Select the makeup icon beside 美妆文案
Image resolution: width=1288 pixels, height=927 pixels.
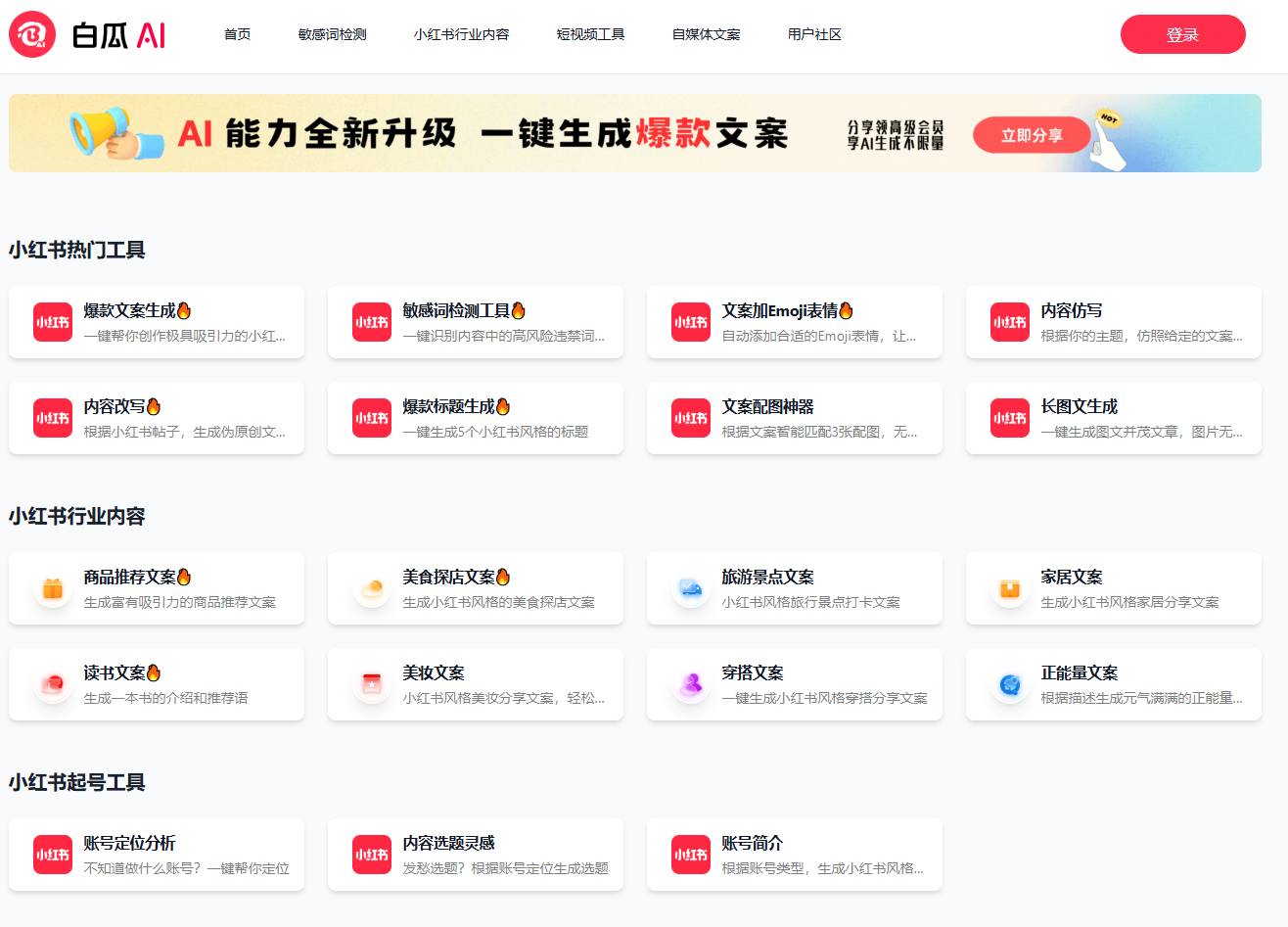(372, 684)
